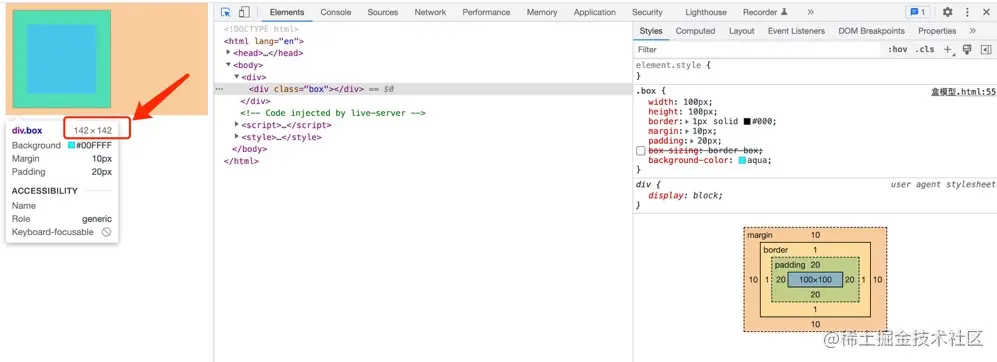Switch to the Sources tab

383,12
